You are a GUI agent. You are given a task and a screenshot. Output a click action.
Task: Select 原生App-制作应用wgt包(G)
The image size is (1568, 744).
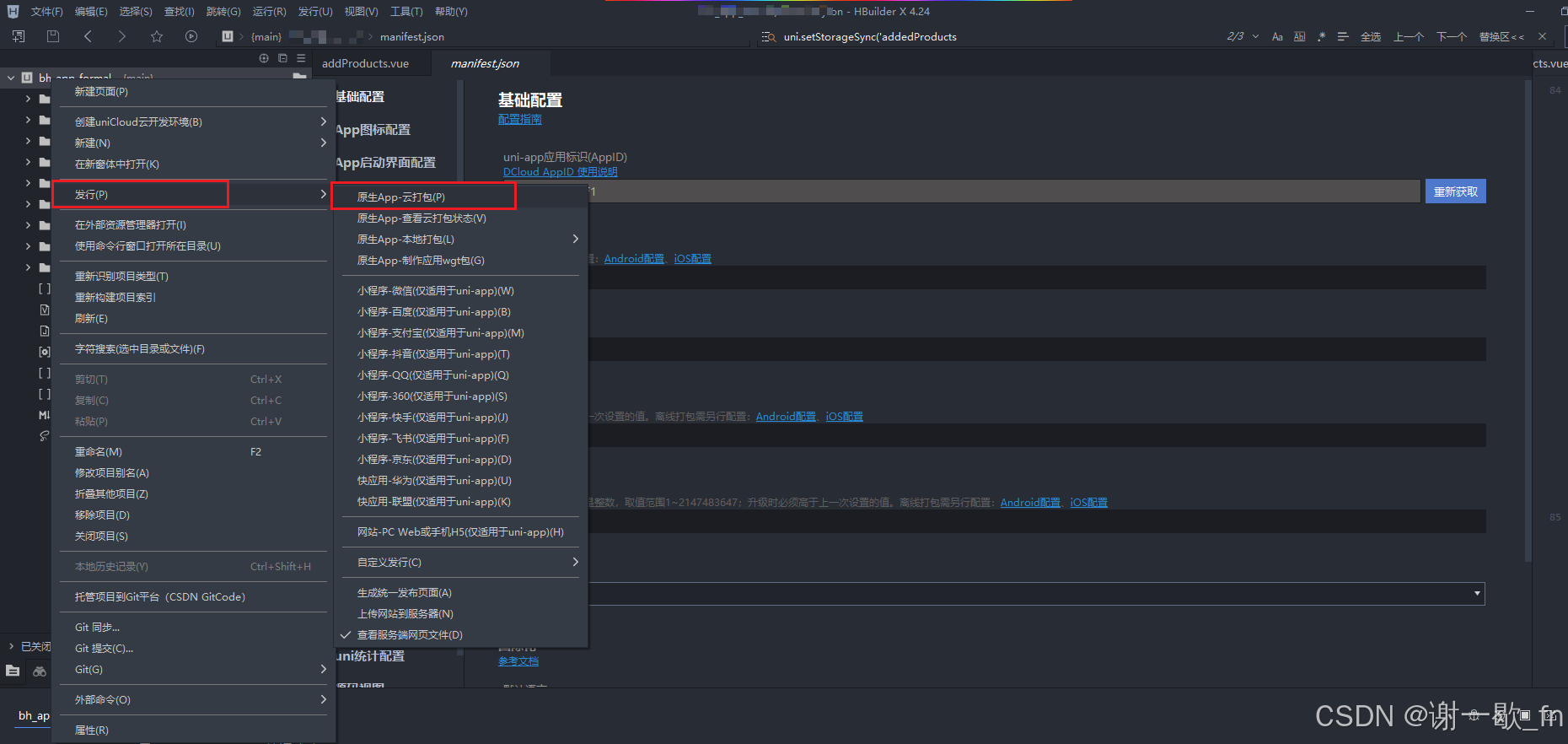pos(460,261)
